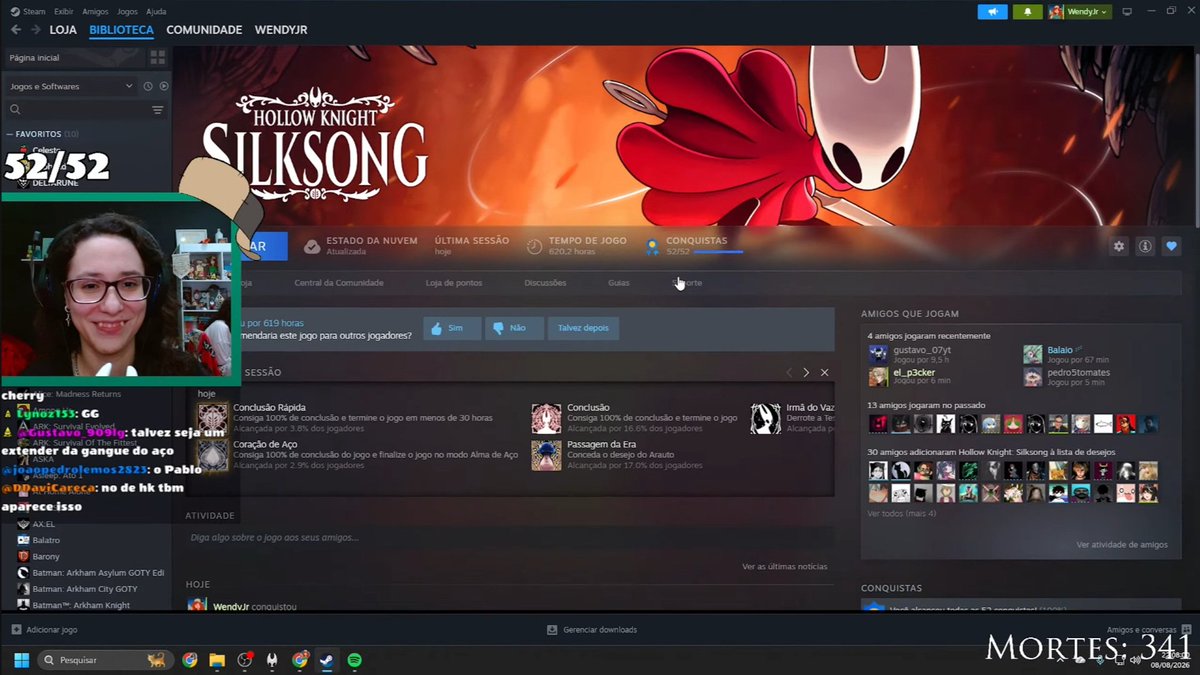Viewport: 1200px width, 675px height.
Task: View CONQUISTAS 52/52 progress
Action: click(694, 245)
